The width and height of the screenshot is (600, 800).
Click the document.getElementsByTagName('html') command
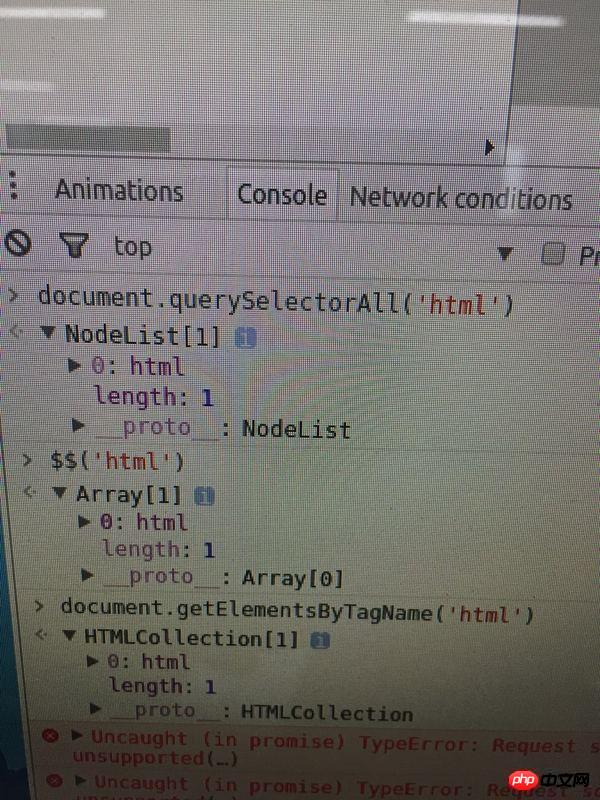click(x=297, y=611)
